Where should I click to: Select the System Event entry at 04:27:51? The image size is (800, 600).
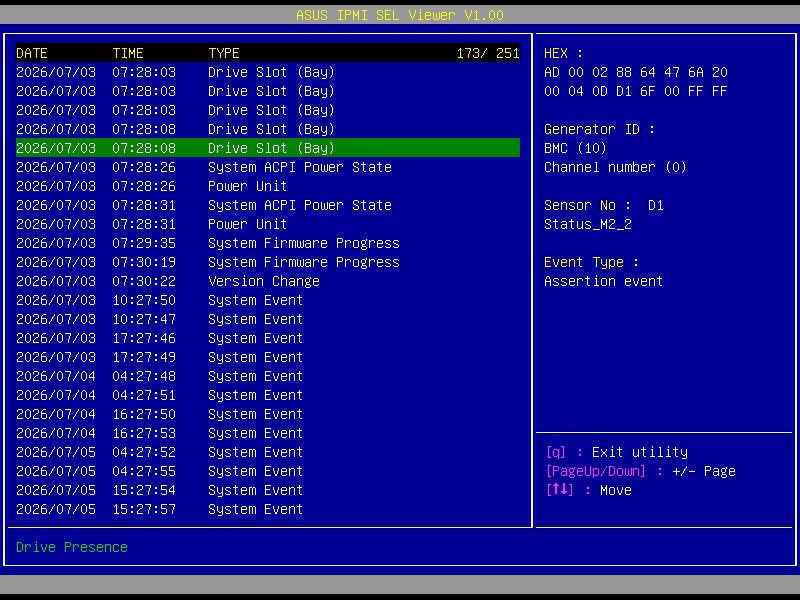pos(268,395)
